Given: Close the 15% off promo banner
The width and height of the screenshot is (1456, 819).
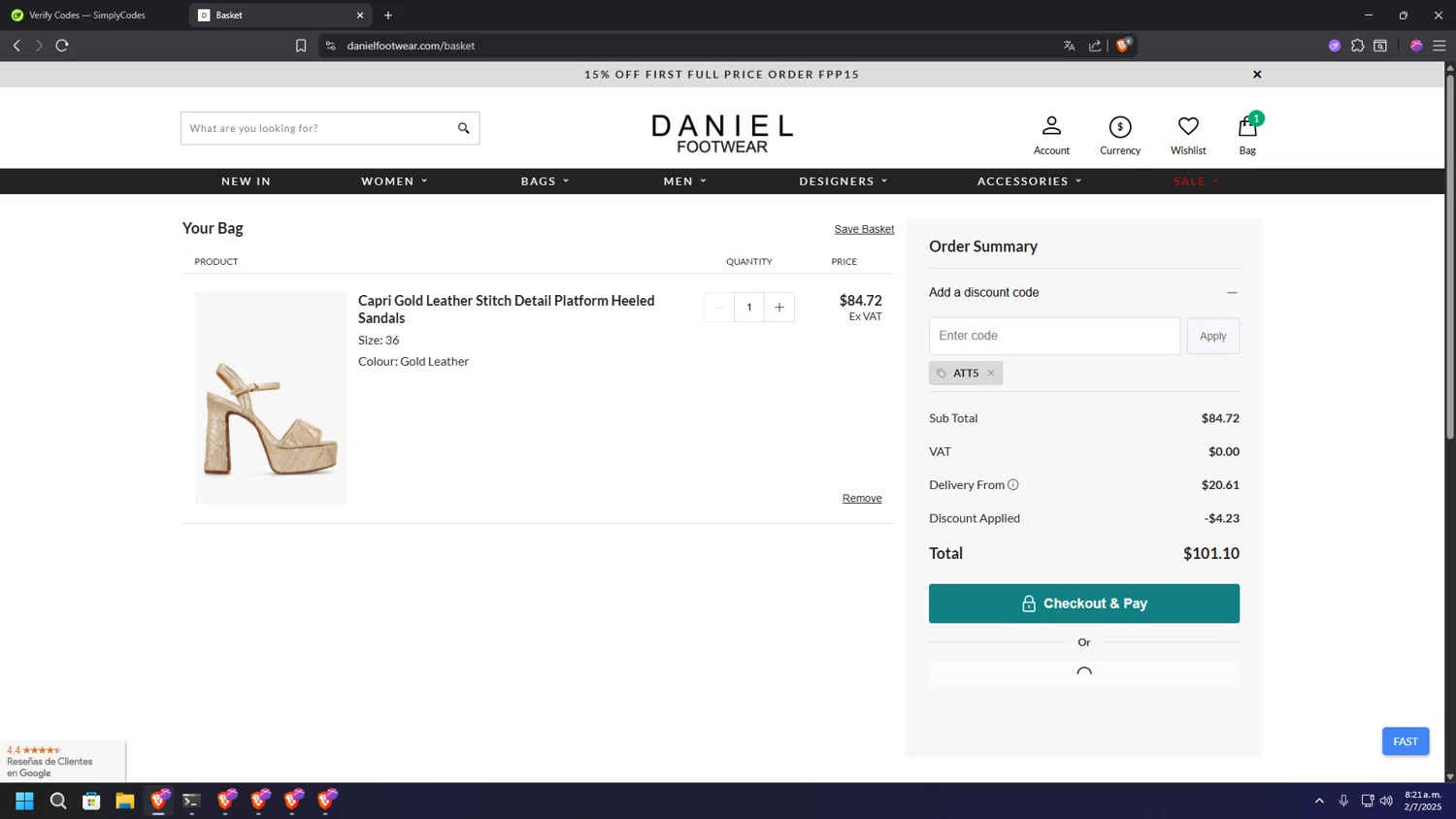Looking at the screenshot, I should (x=1257, y=75).
